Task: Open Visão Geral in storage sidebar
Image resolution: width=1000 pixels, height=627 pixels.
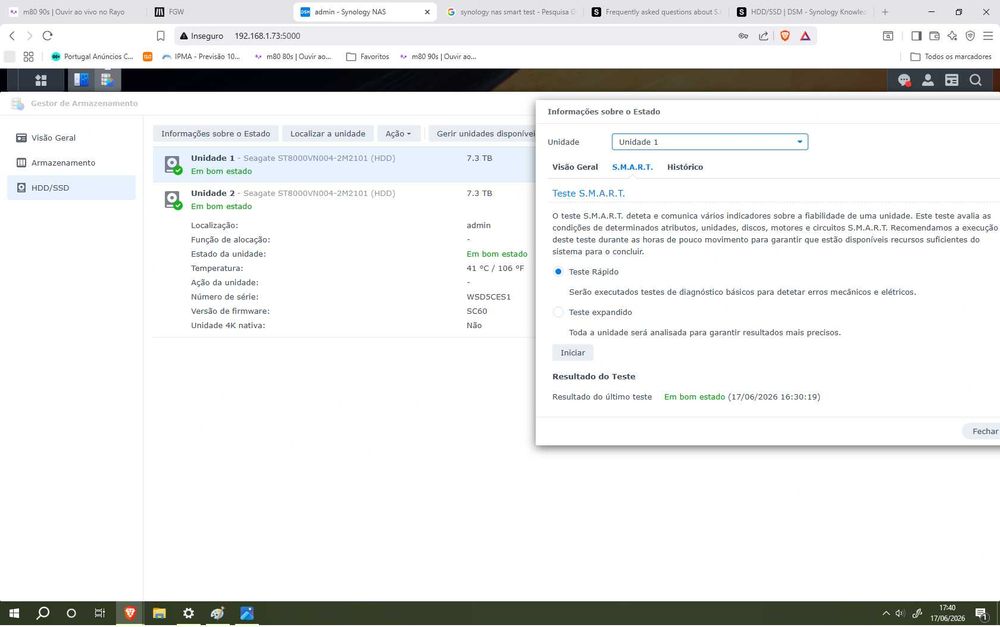Action: 71,138
